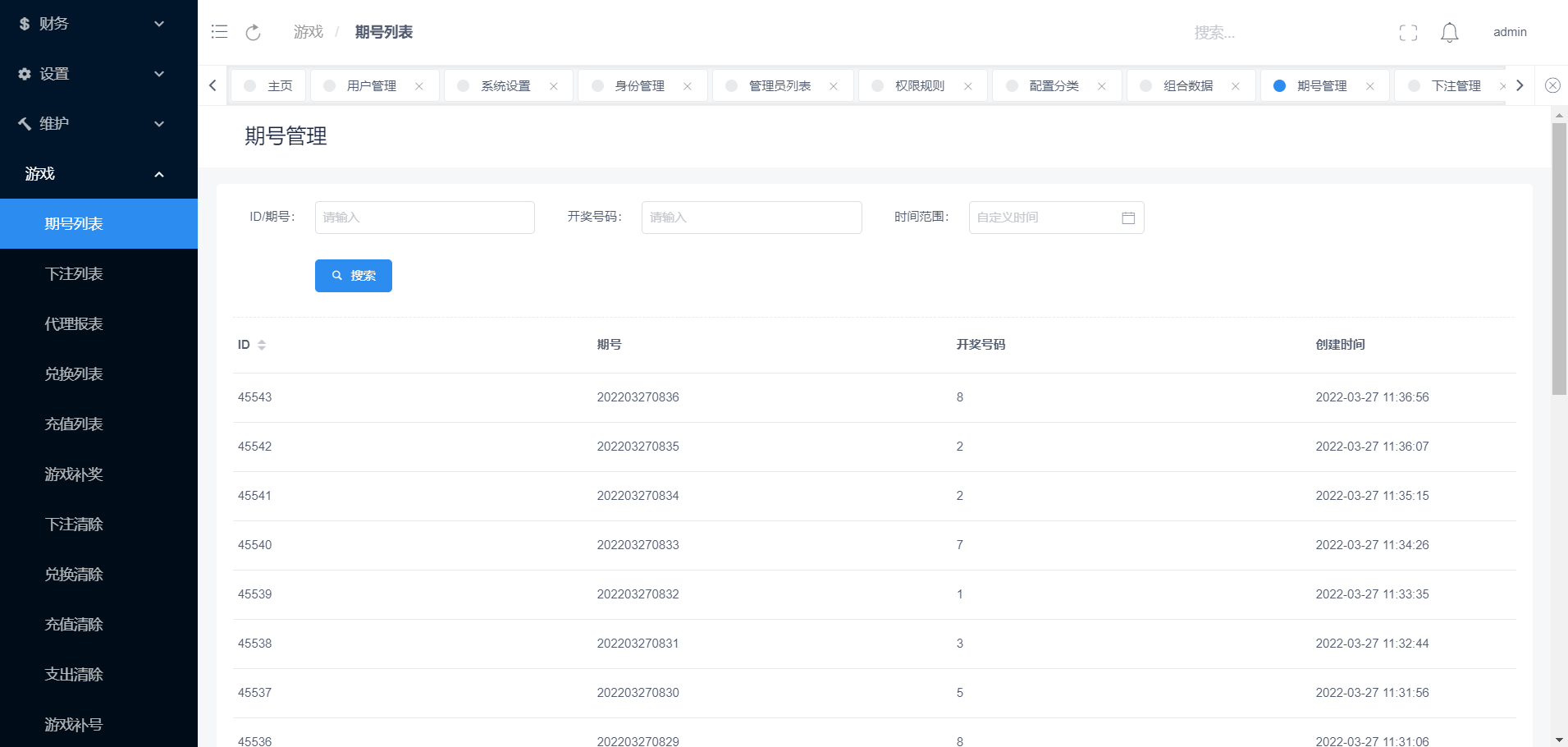Close the 期号管理 tab
The image size is (1568, 747).
tap(1369, 86)
